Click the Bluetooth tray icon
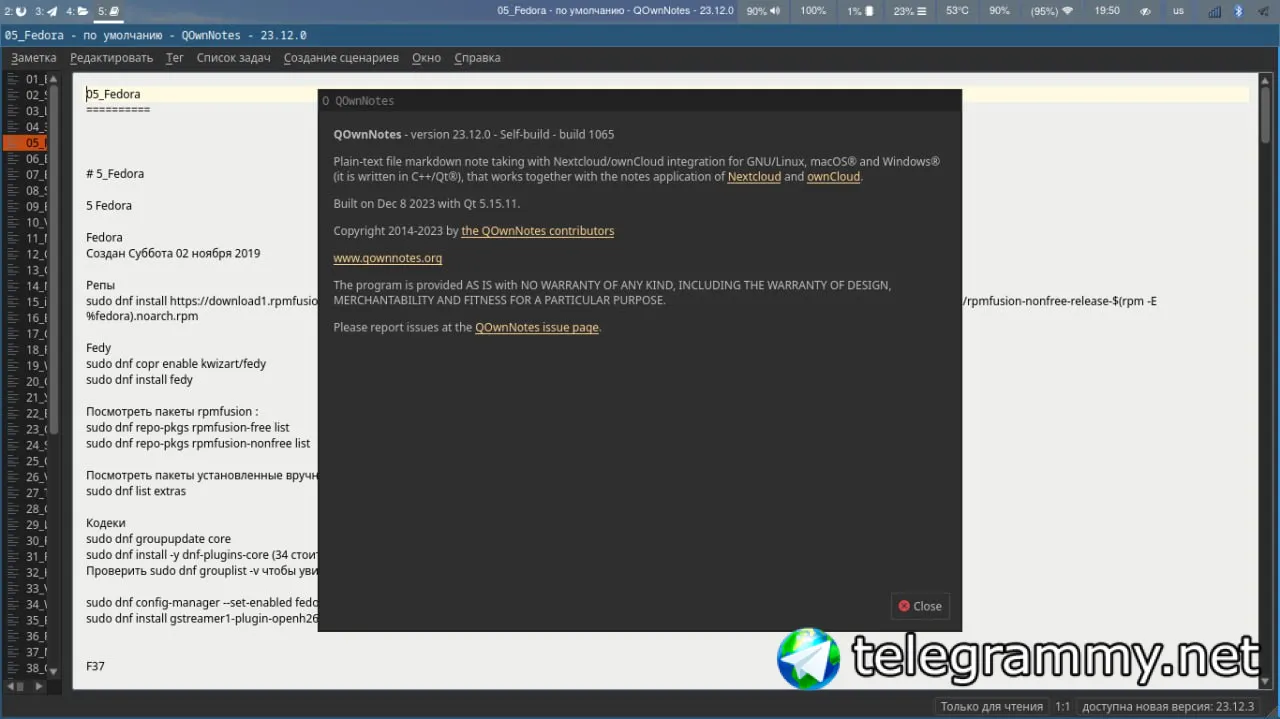1280x719 pixels. [x=1238, y=11]
